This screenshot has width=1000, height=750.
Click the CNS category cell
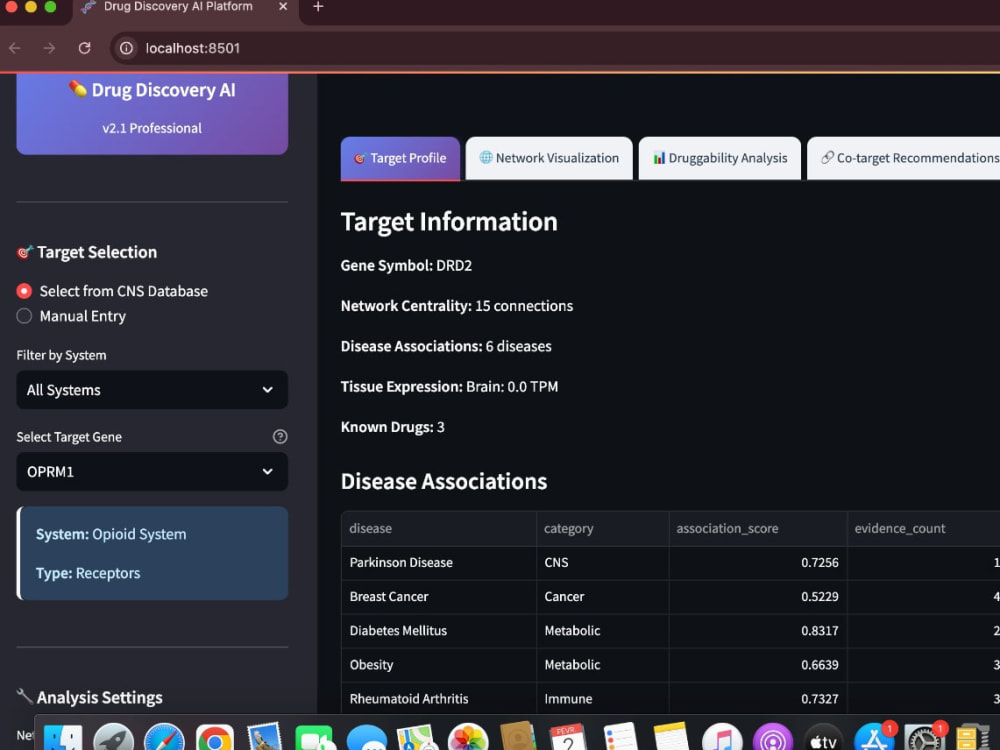(x=603, y=563)
